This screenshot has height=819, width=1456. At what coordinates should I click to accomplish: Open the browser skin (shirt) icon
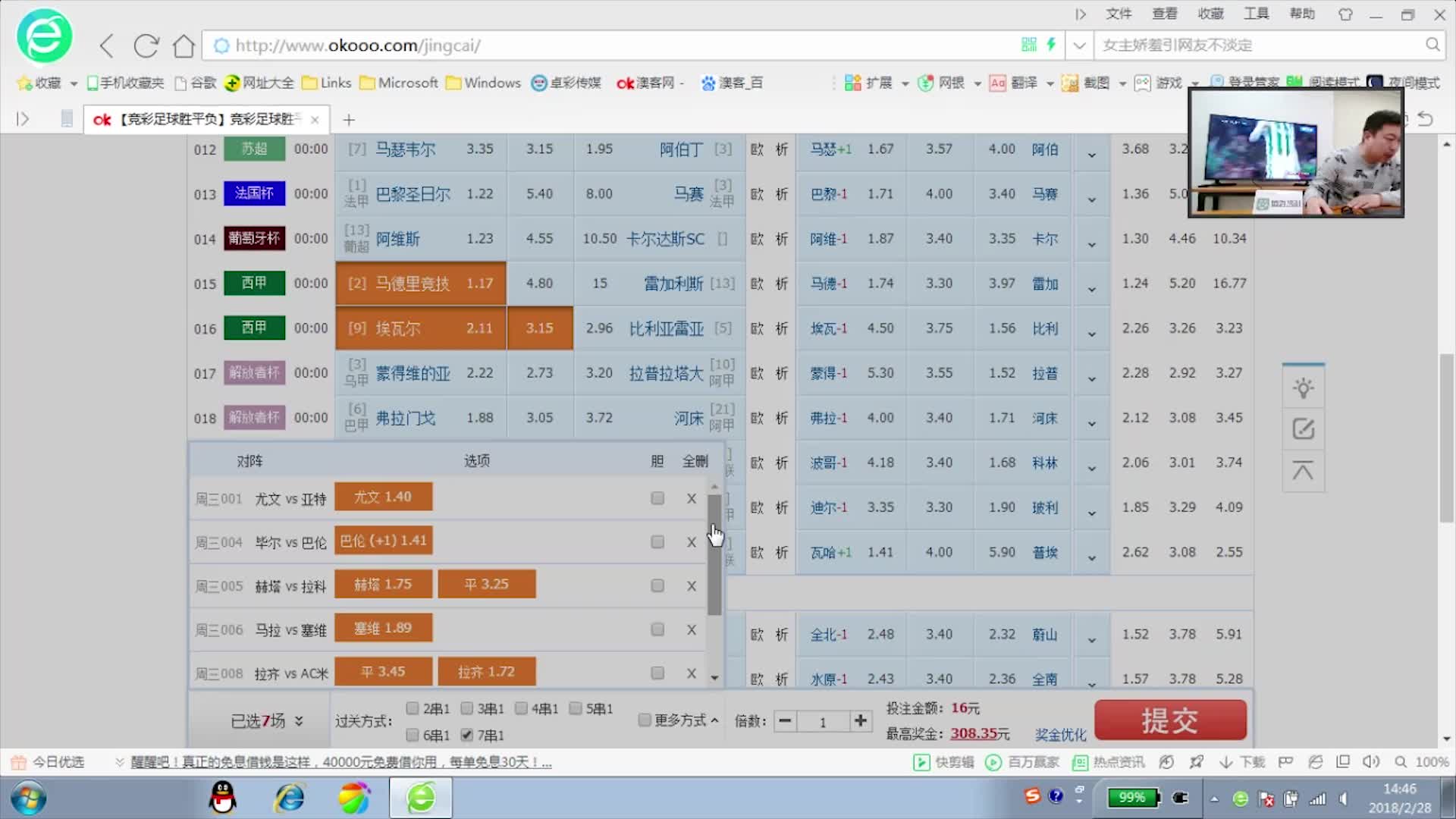[1345, 14]
